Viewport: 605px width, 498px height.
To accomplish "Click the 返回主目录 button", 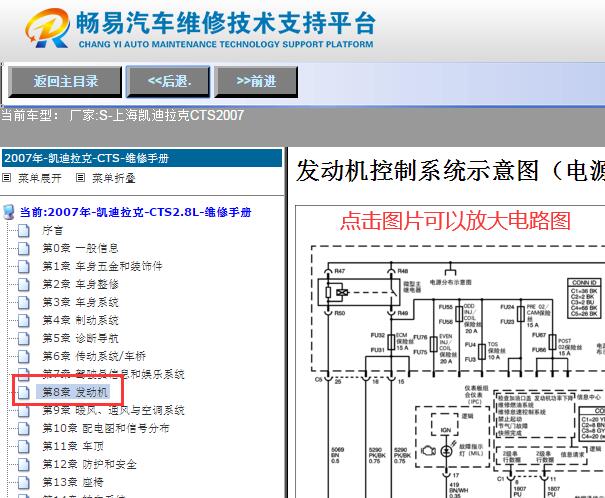I will 65,81.
